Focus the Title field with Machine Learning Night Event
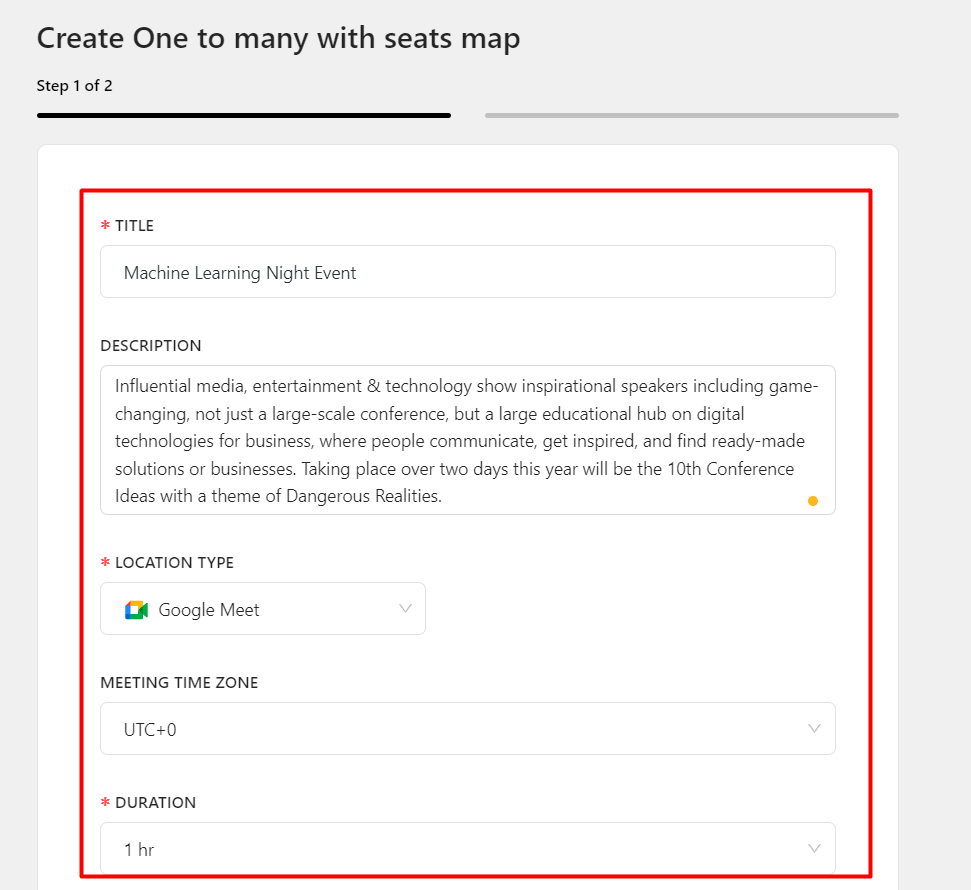 point(467,272)
